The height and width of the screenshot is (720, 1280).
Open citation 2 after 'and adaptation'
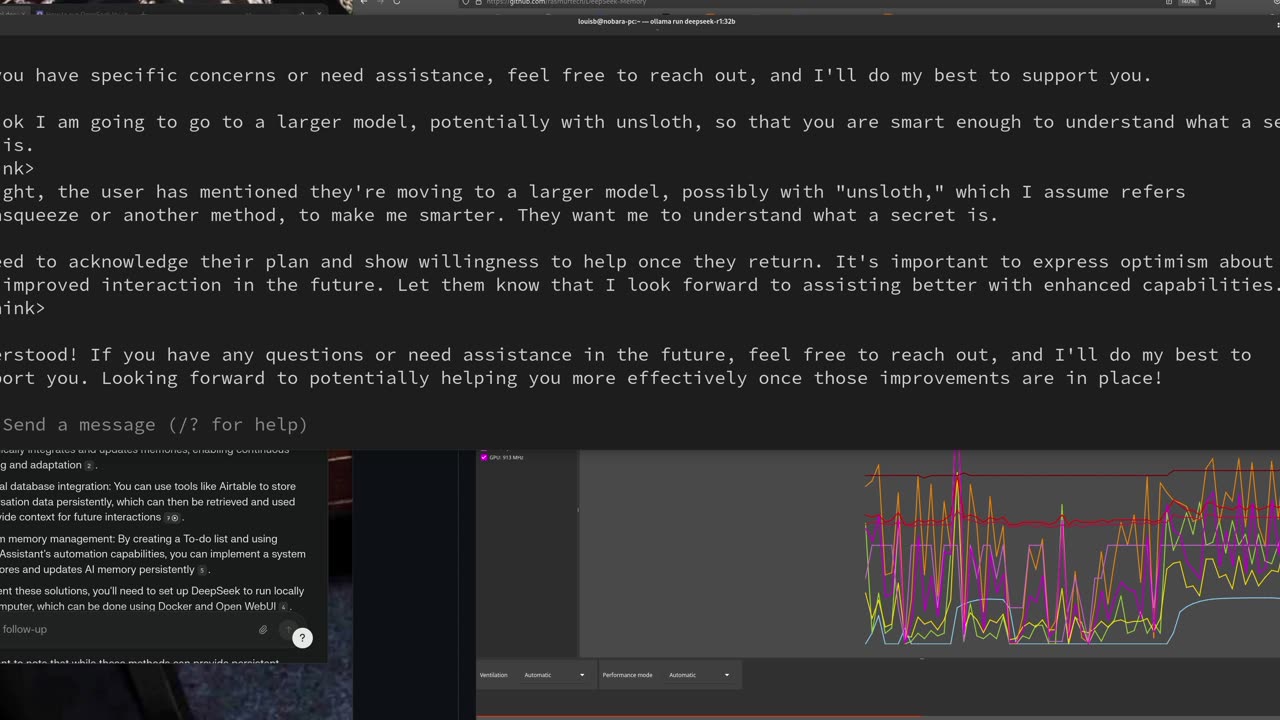89,466
